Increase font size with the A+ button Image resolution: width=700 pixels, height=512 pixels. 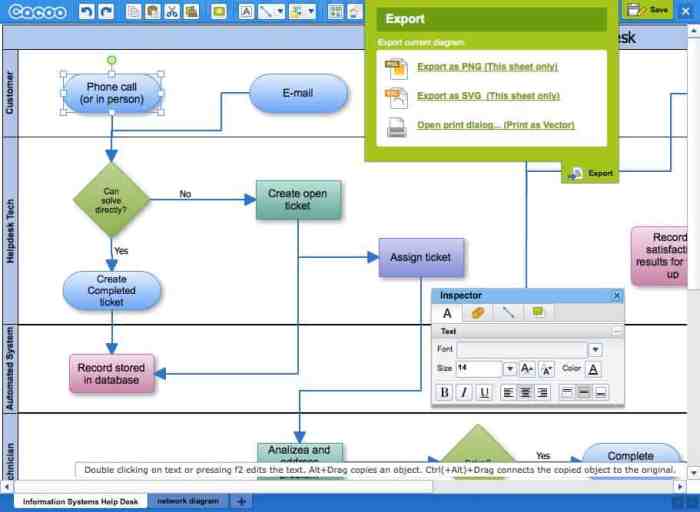[527, 369]
